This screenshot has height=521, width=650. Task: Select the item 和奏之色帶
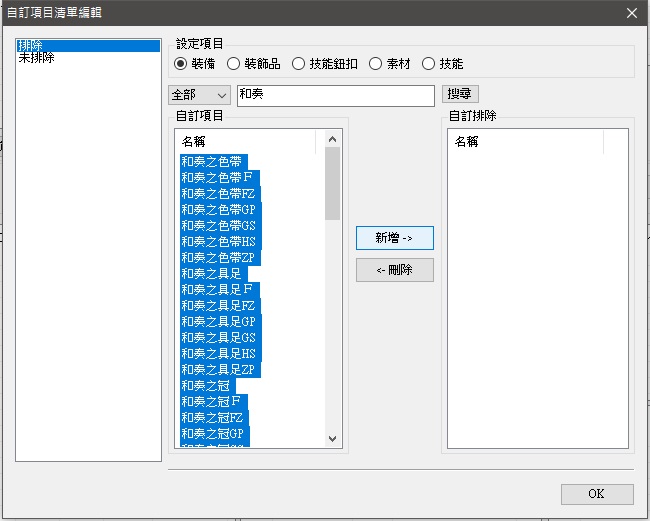(214, 162)
